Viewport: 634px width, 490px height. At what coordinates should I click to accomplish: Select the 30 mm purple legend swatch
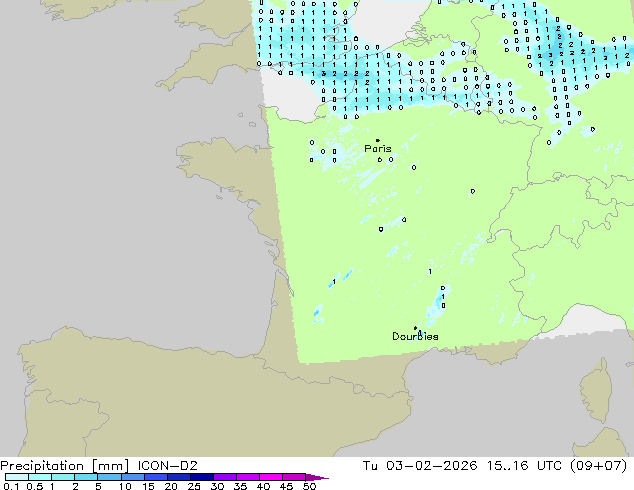(225, 477)
